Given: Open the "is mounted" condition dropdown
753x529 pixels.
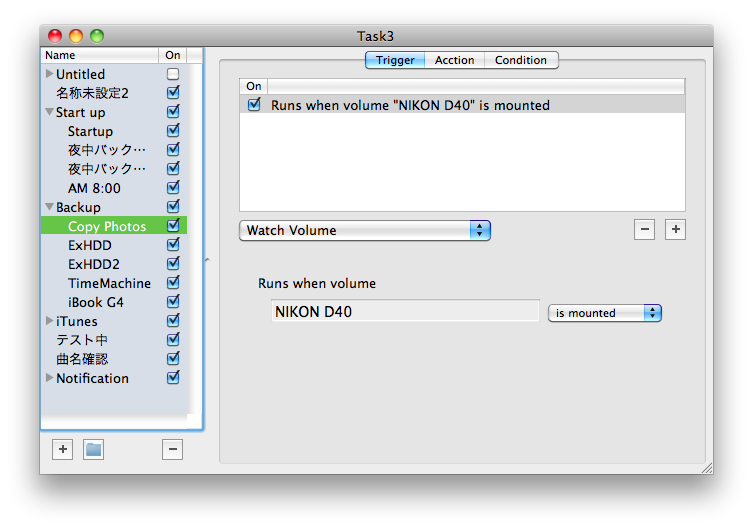Looking at the screenshot, I should point(605,313).
